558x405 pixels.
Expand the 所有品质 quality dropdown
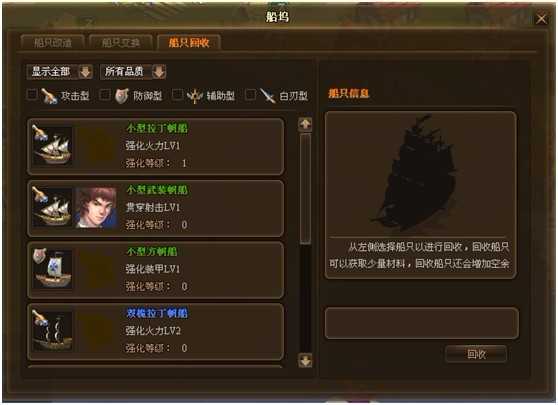(133, 72)
